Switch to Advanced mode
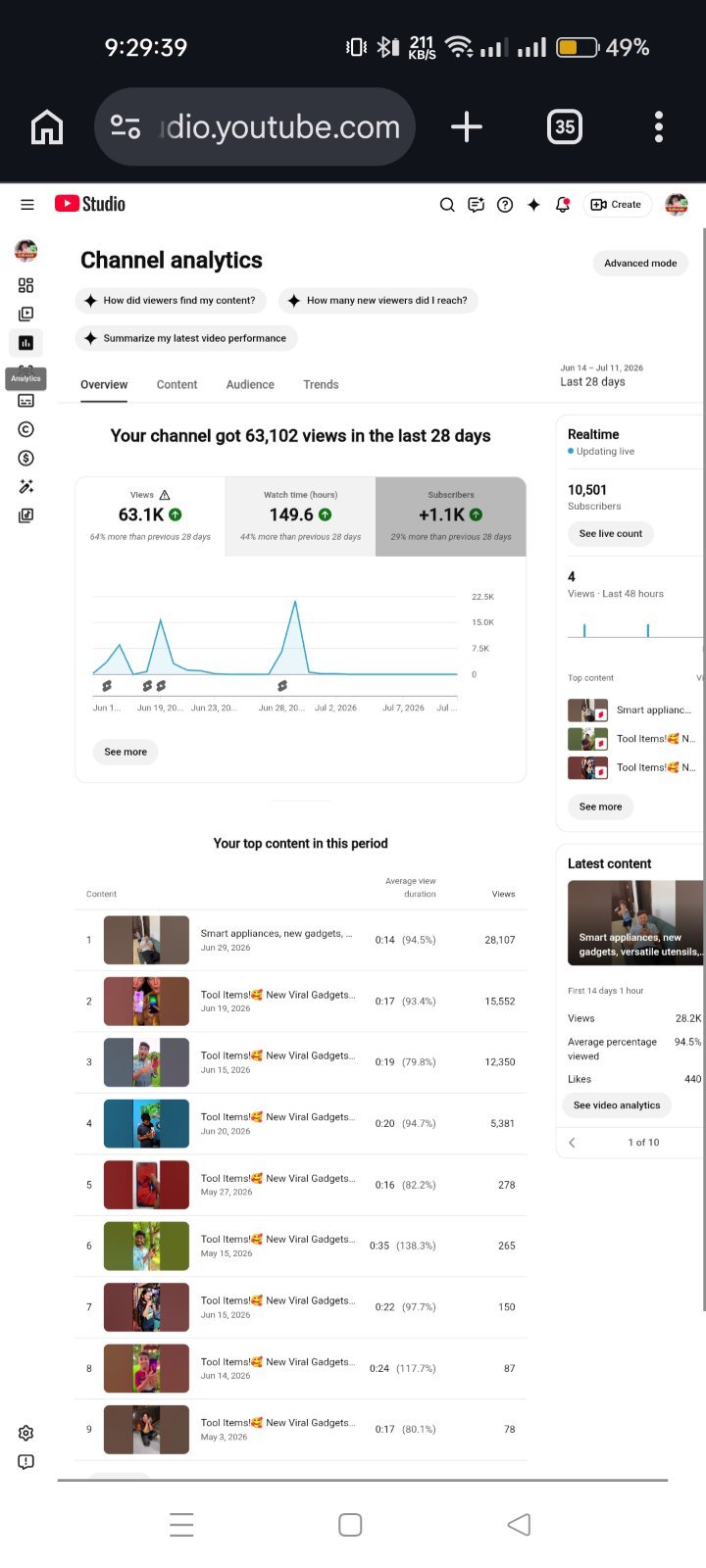 point(640,263)
